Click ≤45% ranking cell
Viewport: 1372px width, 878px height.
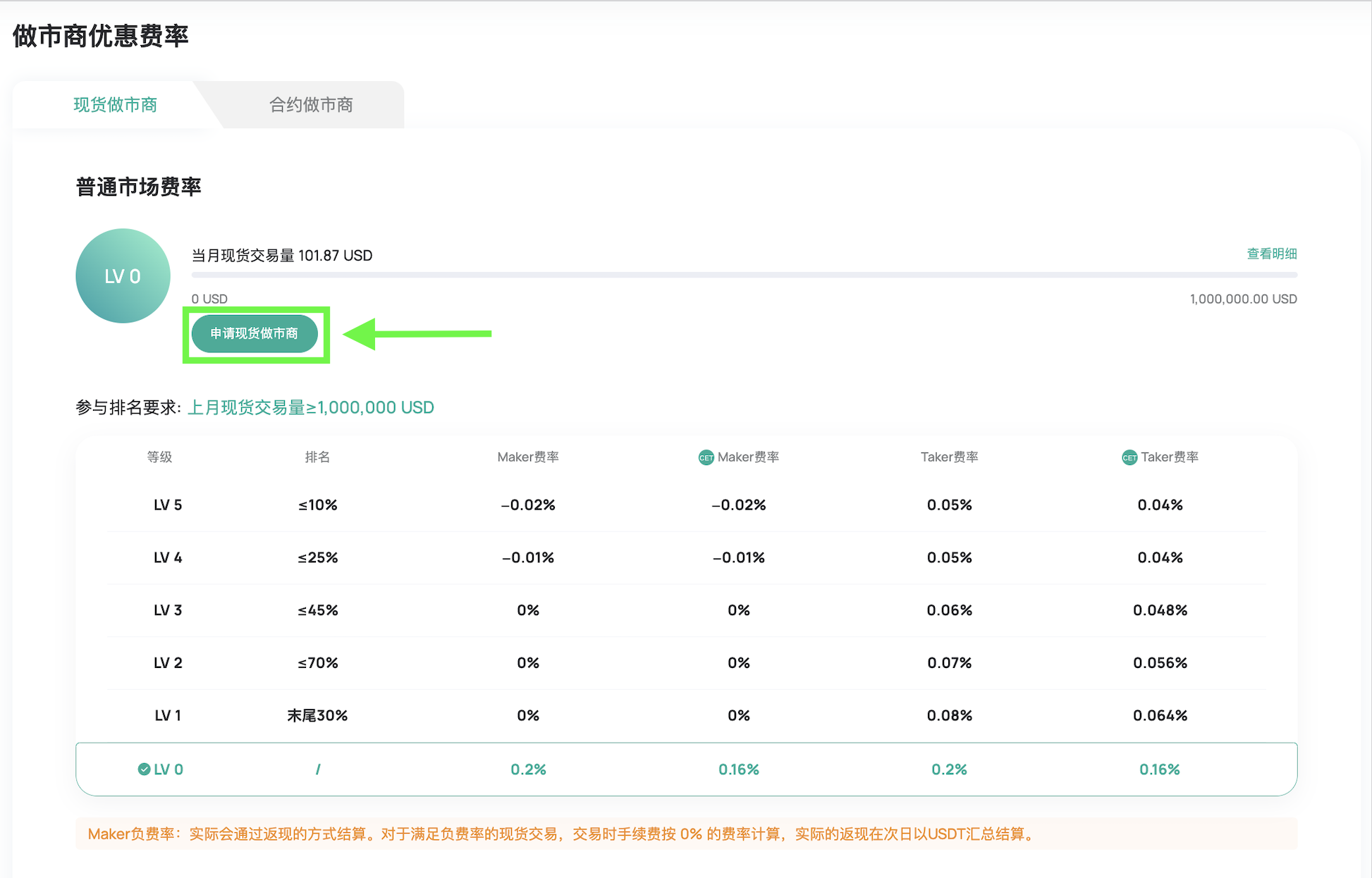(x=317, y=610)
